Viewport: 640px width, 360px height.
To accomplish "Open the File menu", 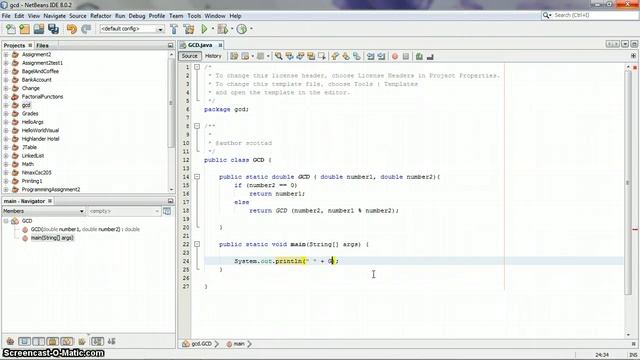I will click(6, 16).
